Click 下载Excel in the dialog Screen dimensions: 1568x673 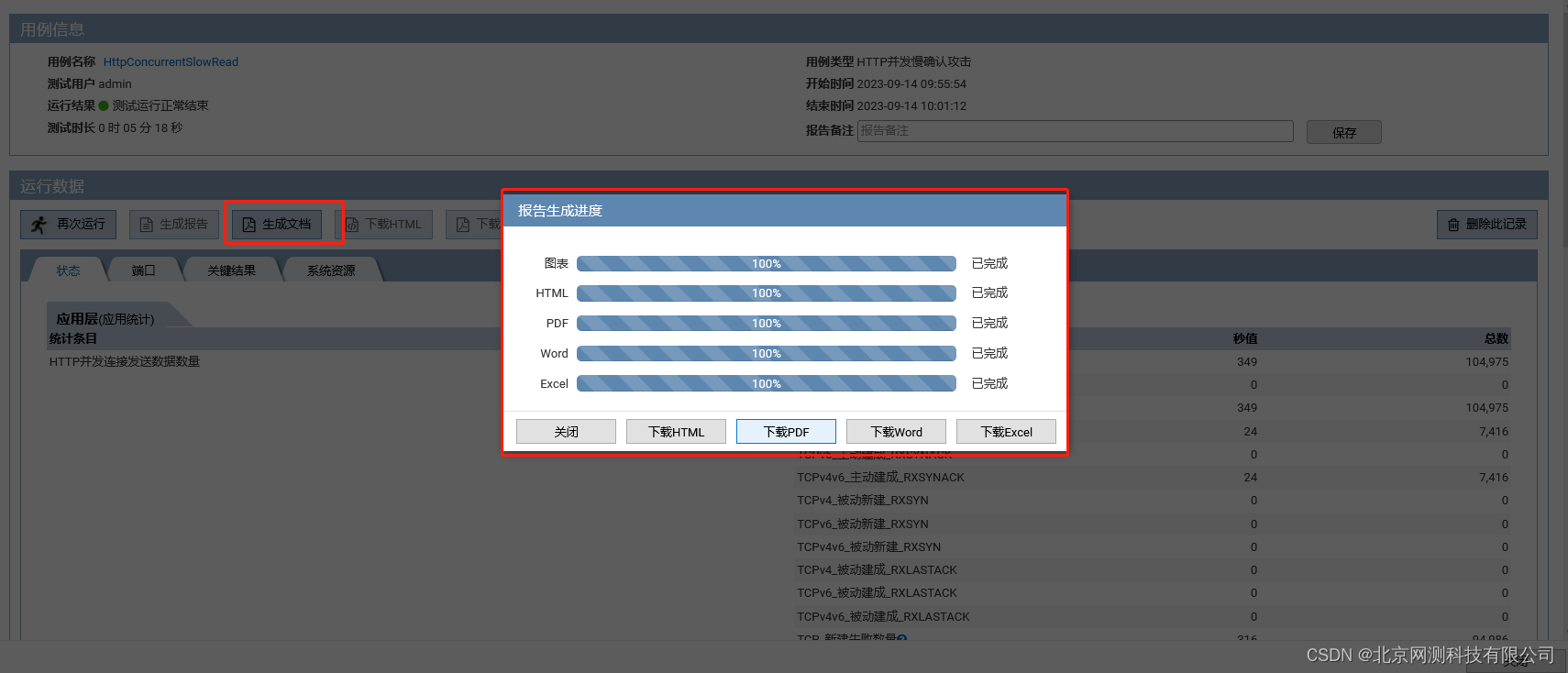(1006, 432)
